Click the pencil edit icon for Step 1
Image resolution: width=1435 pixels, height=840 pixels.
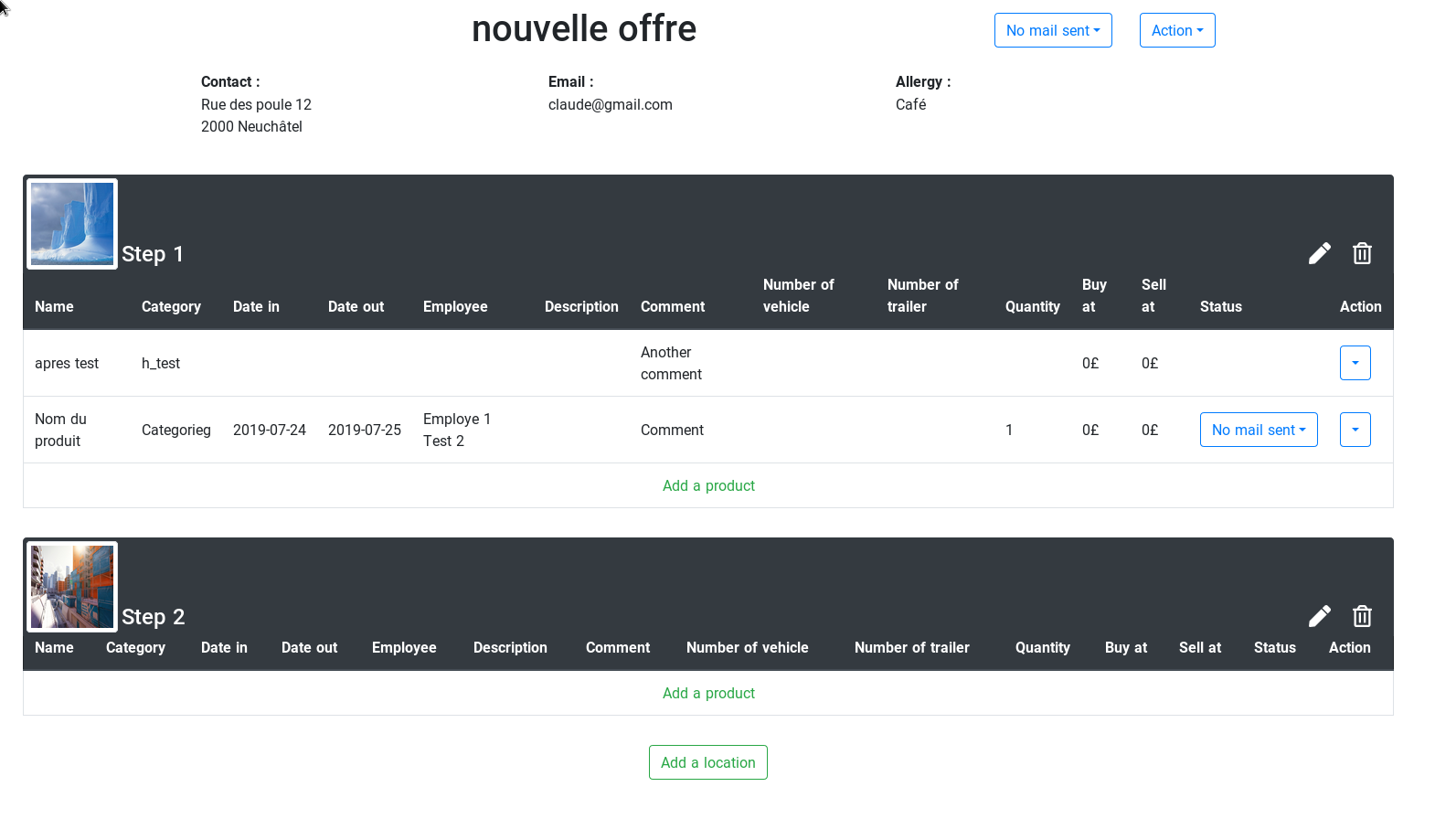[x=1319, y=253]
